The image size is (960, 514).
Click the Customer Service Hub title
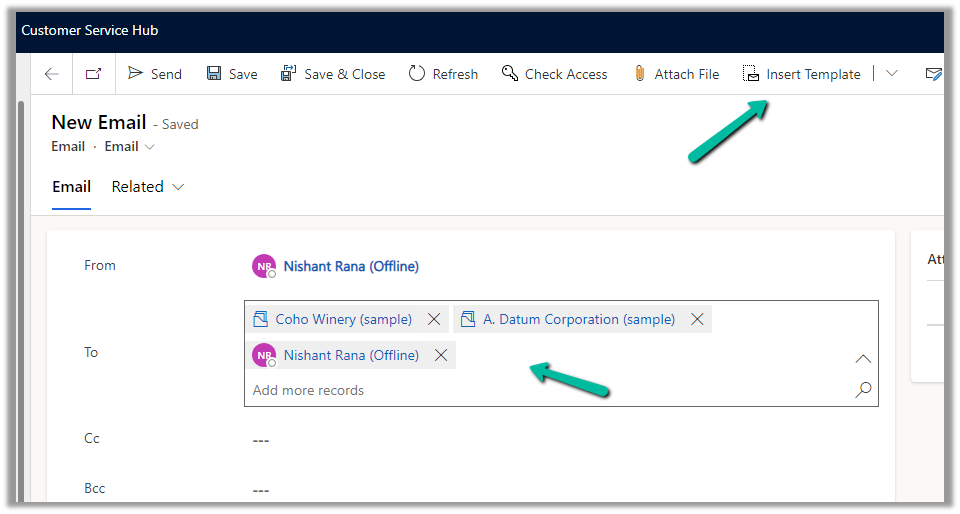pos(90,30)
